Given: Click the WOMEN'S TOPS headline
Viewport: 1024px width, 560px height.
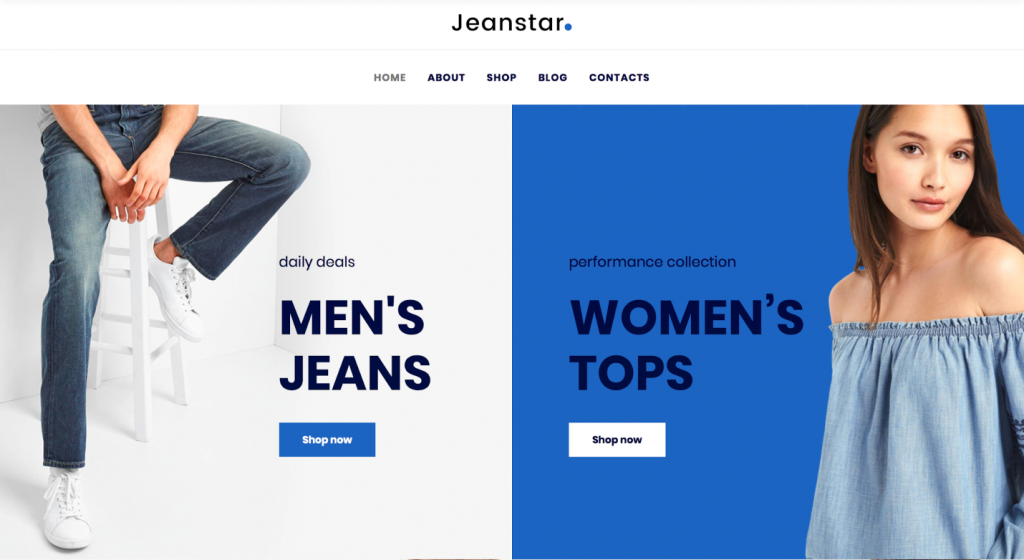Looking at the screenshot, I should pos(686,345).
